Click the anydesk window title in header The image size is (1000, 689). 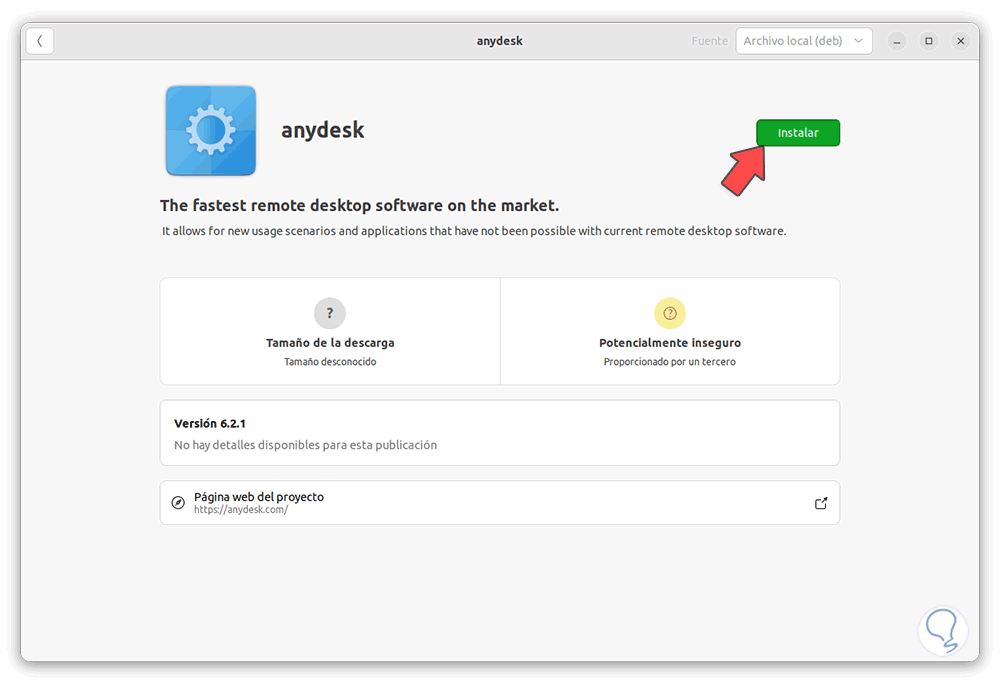point(499,41)
